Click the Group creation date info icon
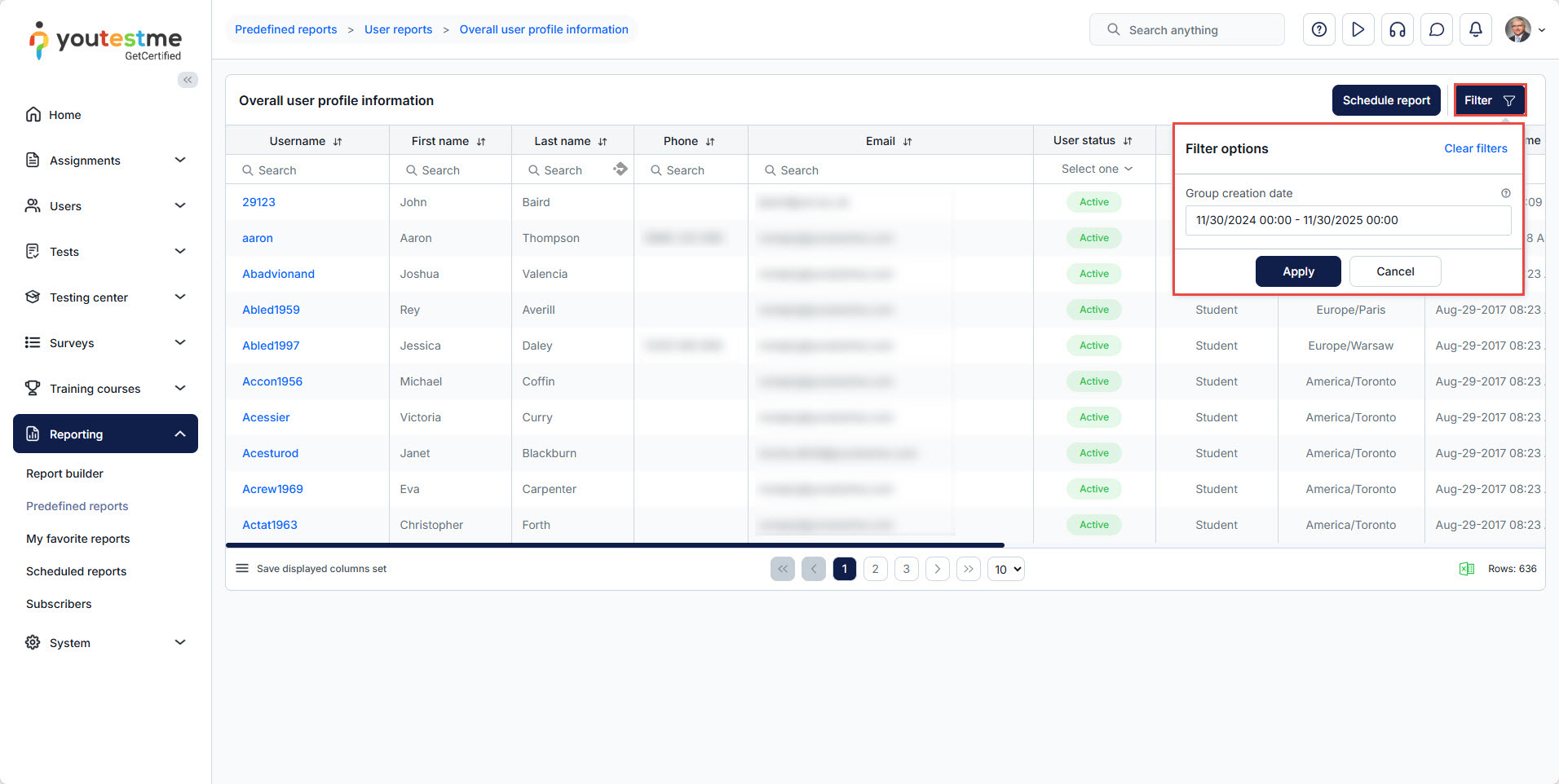 coord(1505,193)
